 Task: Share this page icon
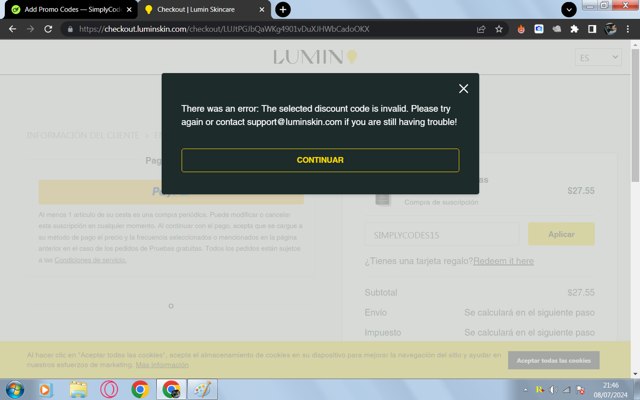coord(481,29)
